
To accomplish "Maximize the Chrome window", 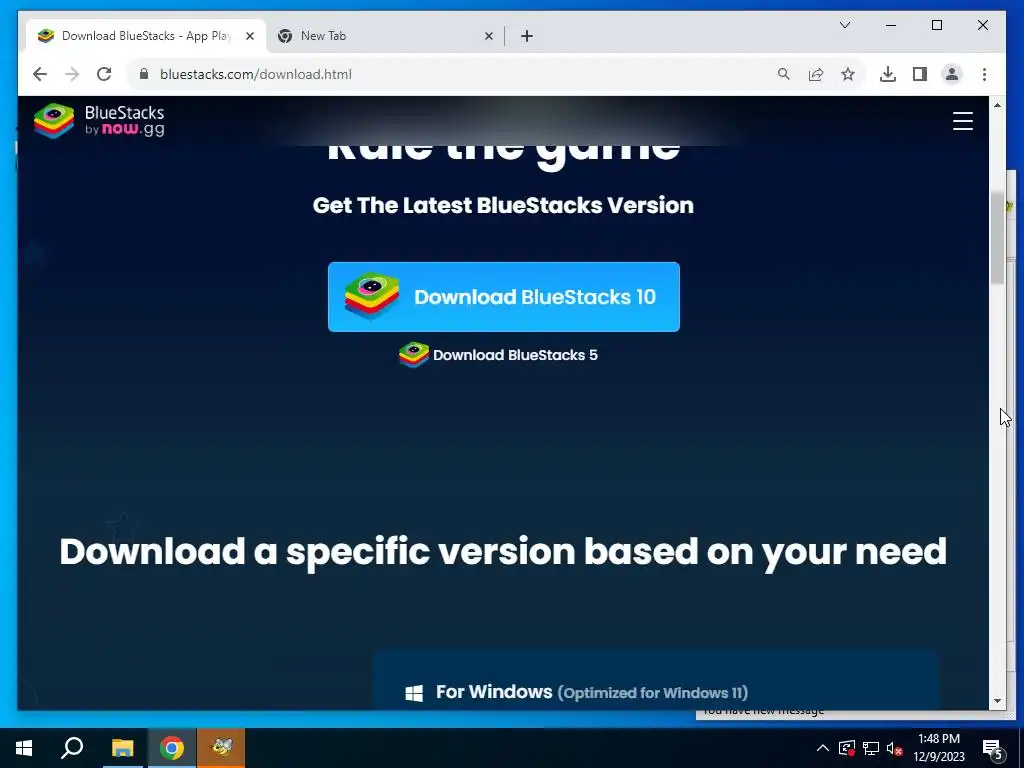I will (936, 25).
